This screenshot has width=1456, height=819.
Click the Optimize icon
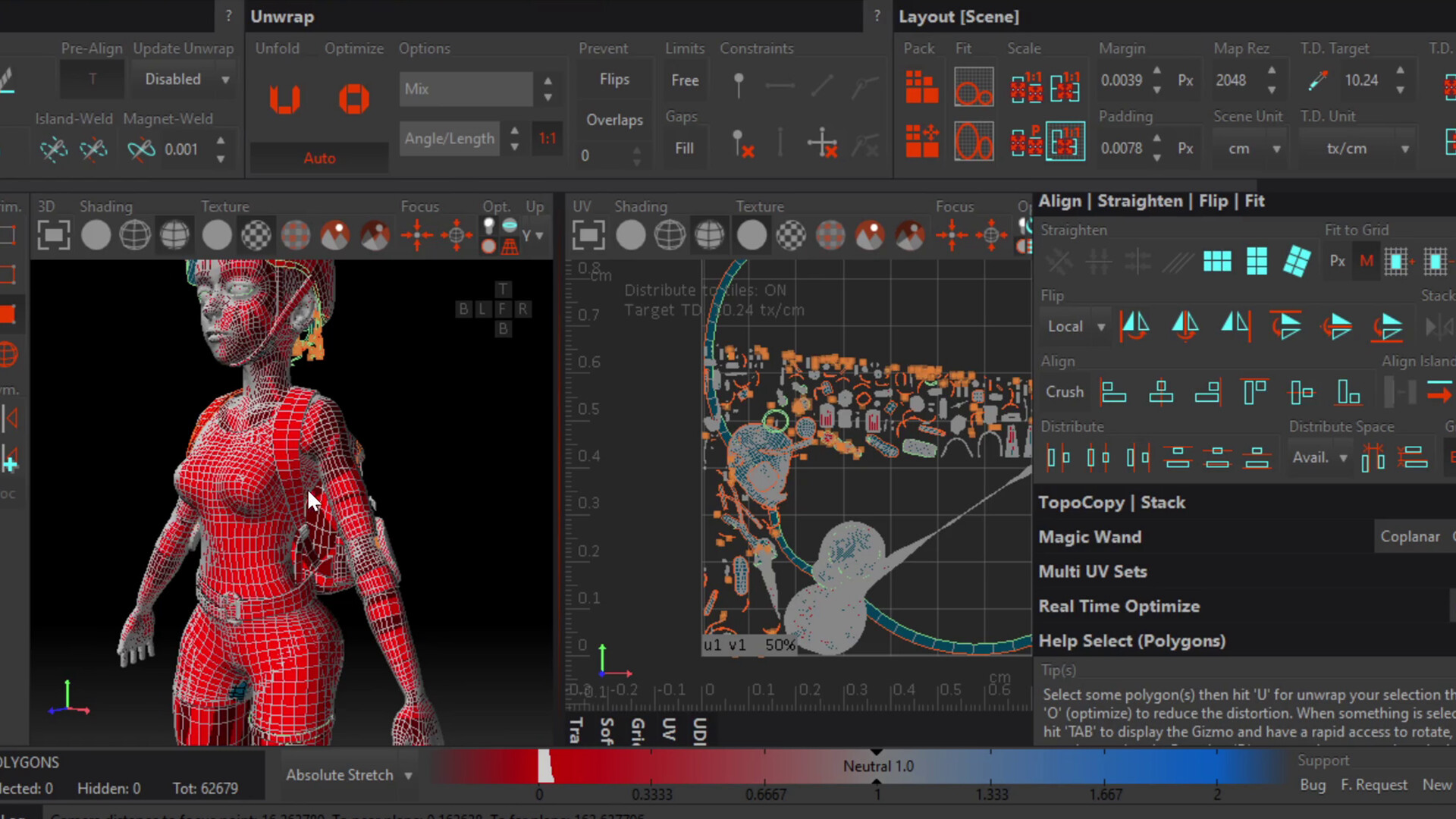(353, 99)
